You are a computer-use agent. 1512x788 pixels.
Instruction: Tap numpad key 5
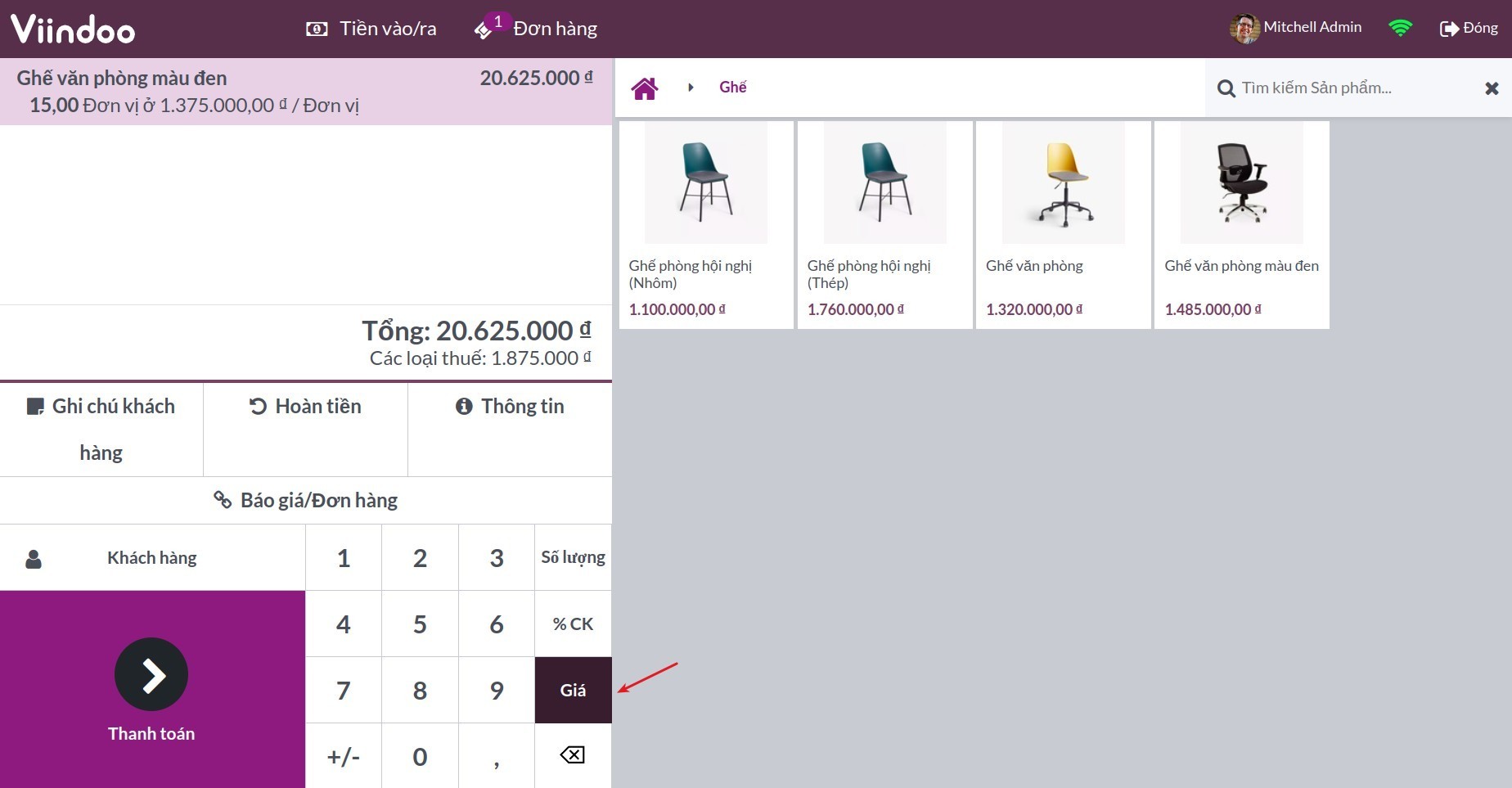point(420,624)
